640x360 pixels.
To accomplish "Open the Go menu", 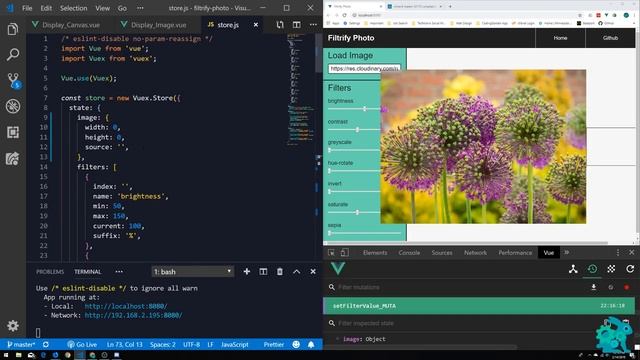I will 122,8.
